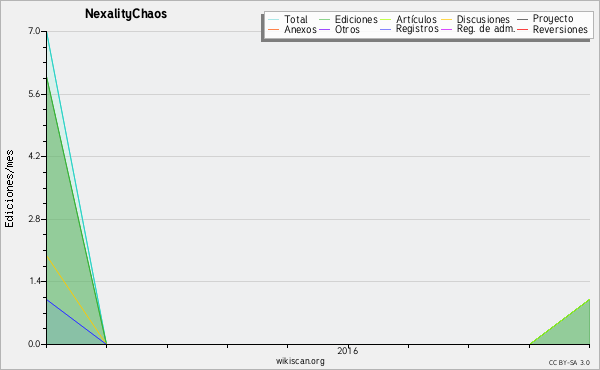600x370 pixels.
Task: Click the Otros legend entry
Action: click(347, 29)
